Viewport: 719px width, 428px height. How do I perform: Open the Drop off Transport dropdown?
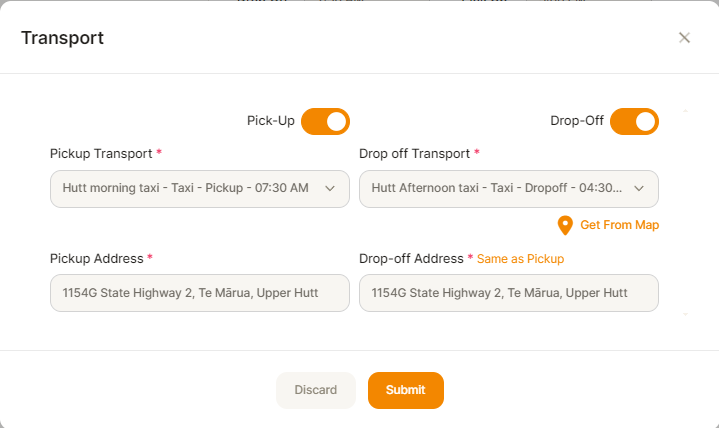click(x=509, y=189)
